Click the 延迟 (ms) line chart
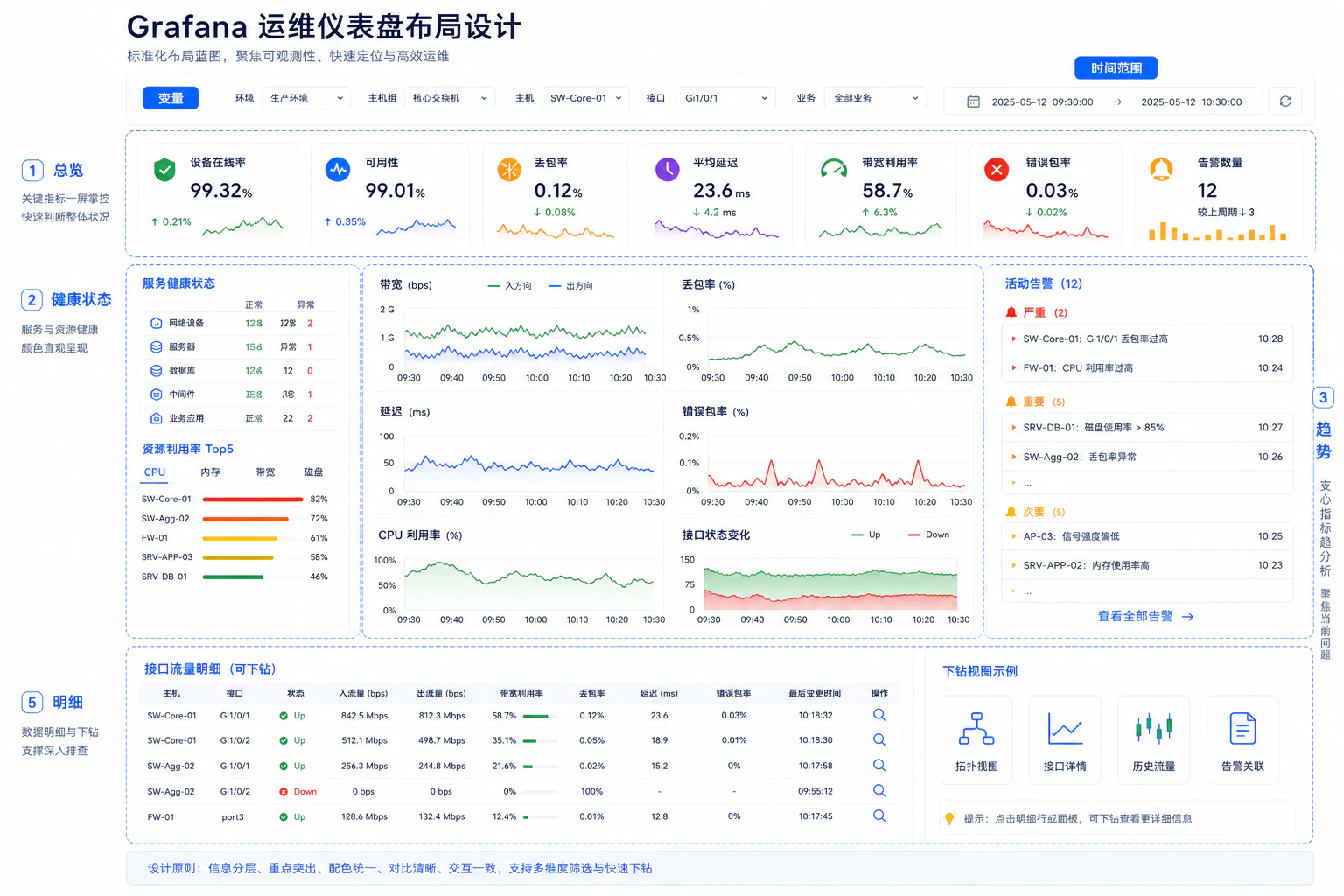 tap(528, 464)
